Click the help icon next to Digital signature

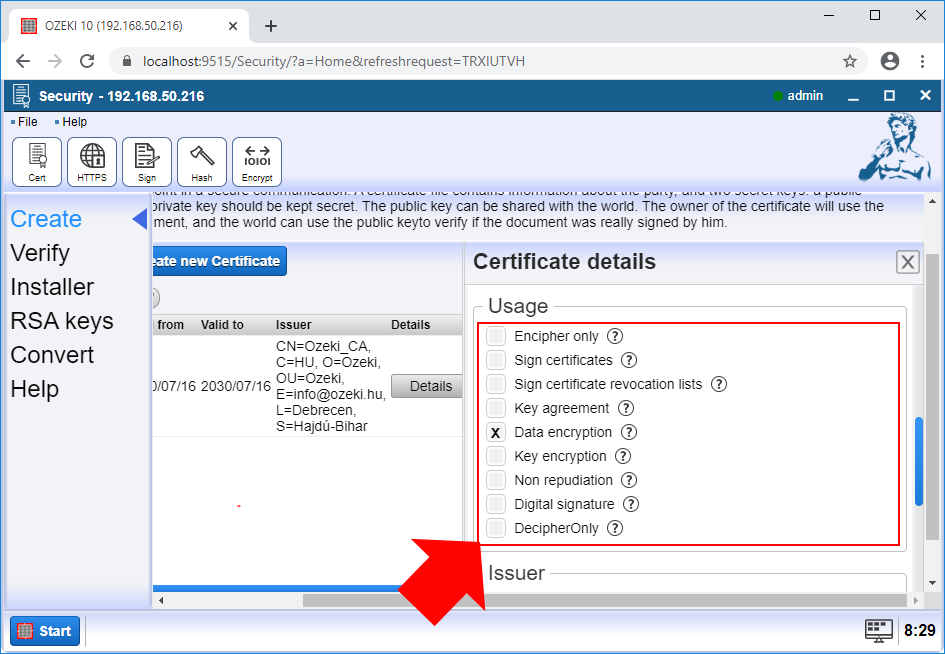(630, 505)
